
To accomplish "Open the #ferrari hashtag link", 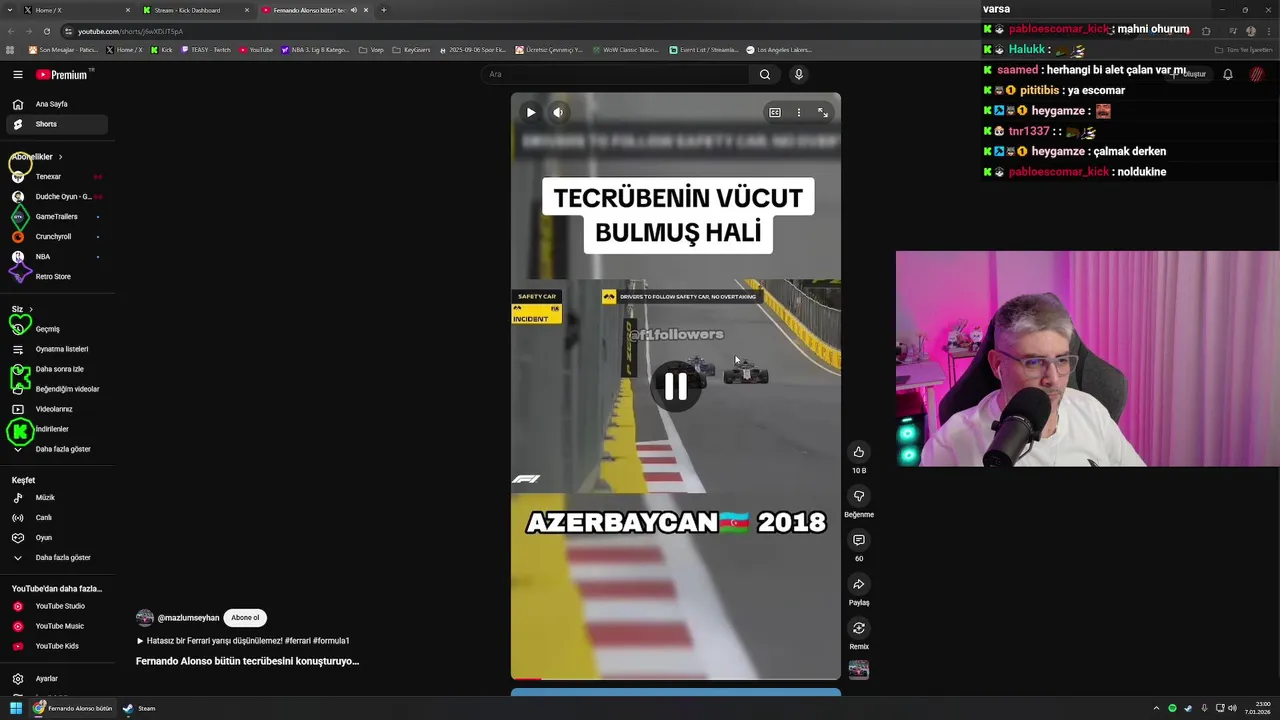I will (x=297, y=641).
